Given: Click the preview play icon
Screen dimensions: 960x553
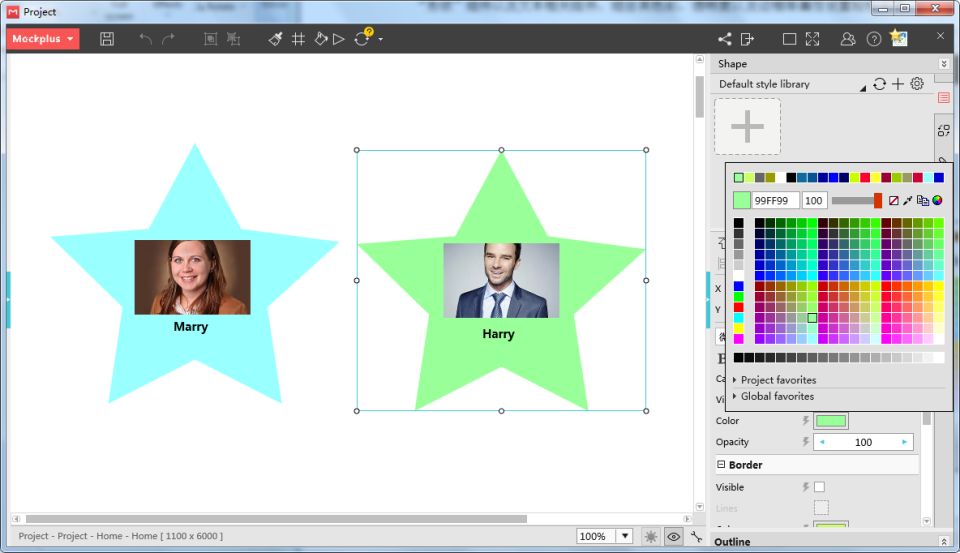Looking at the screenshot, I should click(339, 39).
